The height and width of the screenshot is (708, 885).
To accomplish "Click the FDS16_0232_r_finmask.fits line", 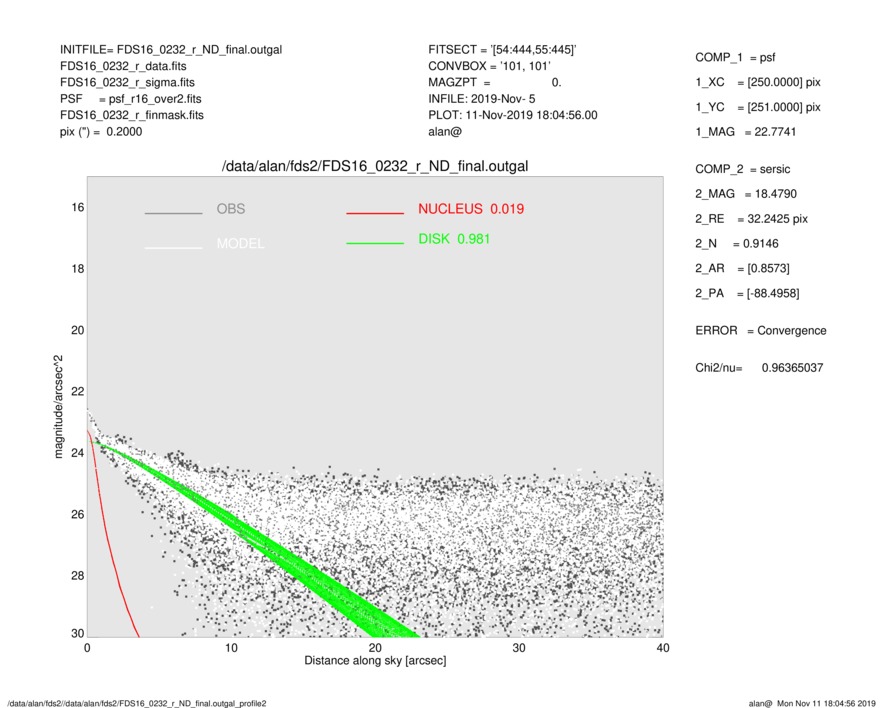I will [x=132, y=115].
